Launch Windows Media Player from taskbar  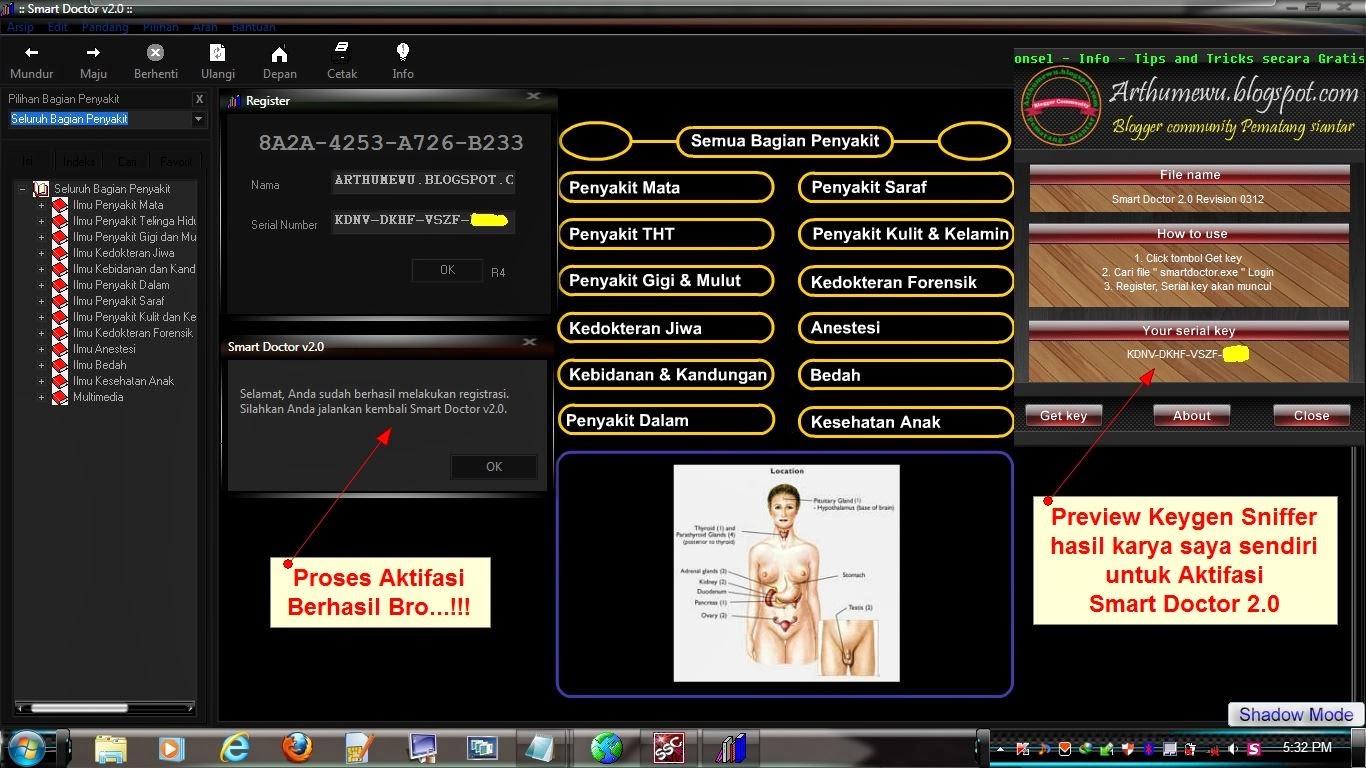click(172, 748)
